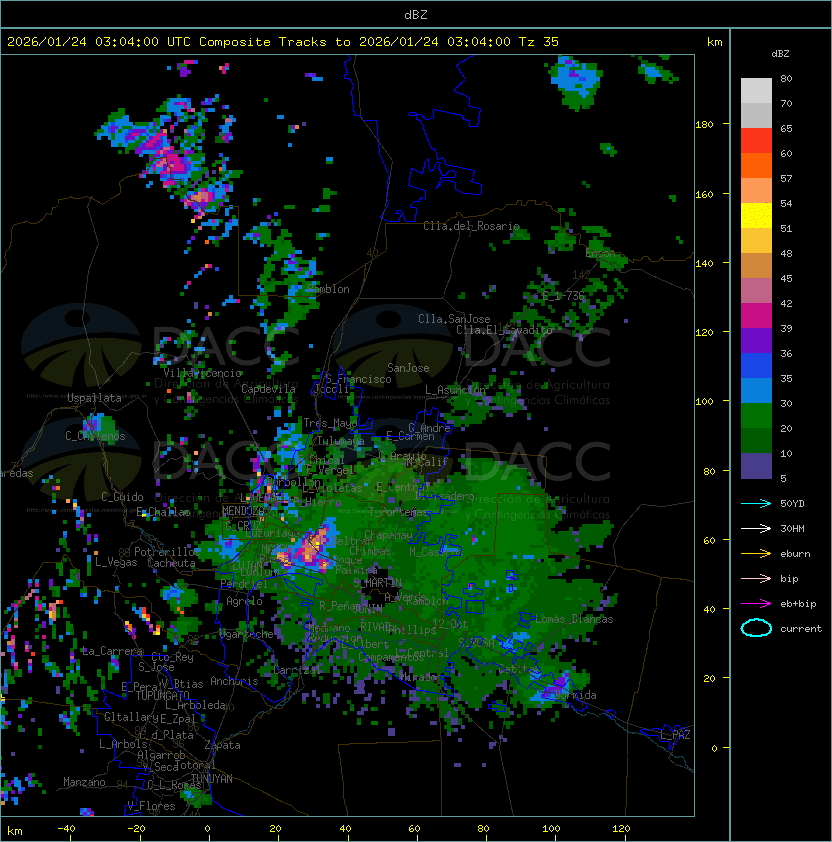Click the 'Villavicencio' map label

point(202,373)
